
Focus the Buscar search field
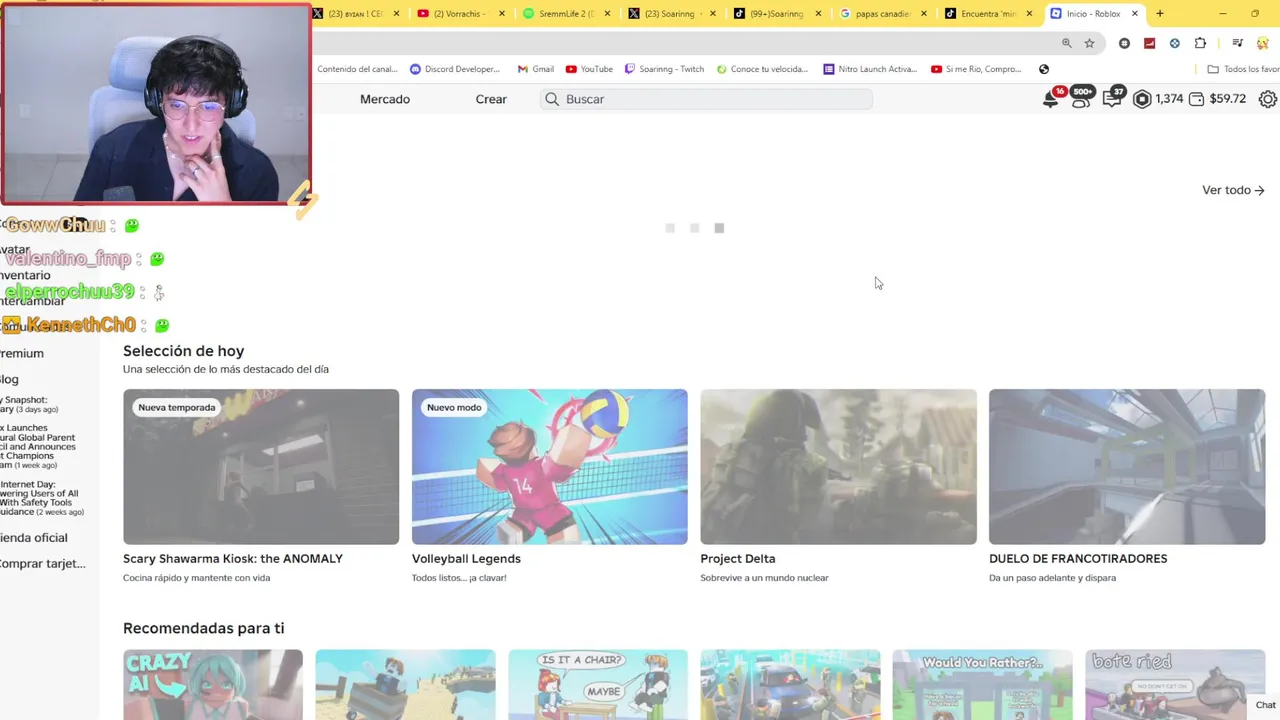point(706,99)
